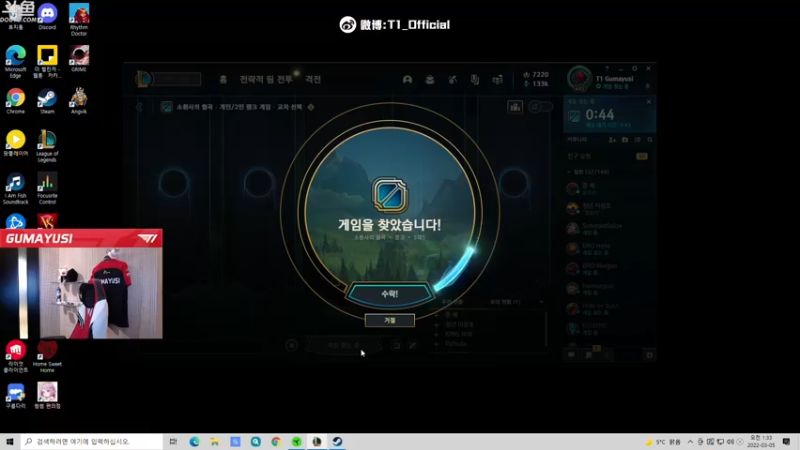Image resolution: width=800 pixels, height=450 pixels.
Task: Open the GRIME game shortcut
Action: 79,59
